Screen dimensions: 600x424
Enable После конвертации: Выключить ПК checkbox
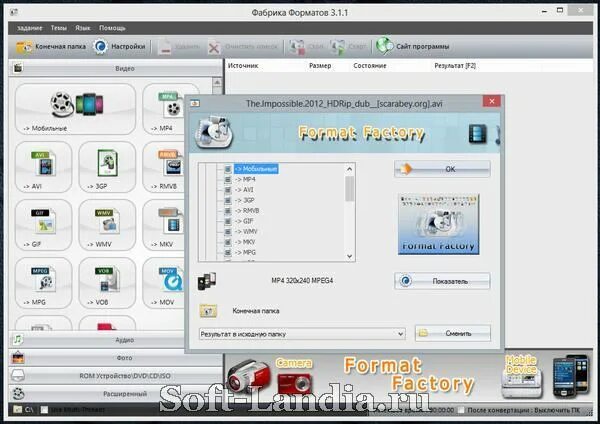(462, 410)
